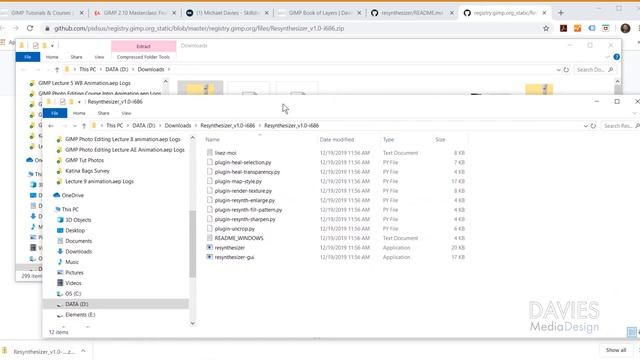Click Show all downloads button
Screen dimensions: 640x360
[x=616, y=350]
